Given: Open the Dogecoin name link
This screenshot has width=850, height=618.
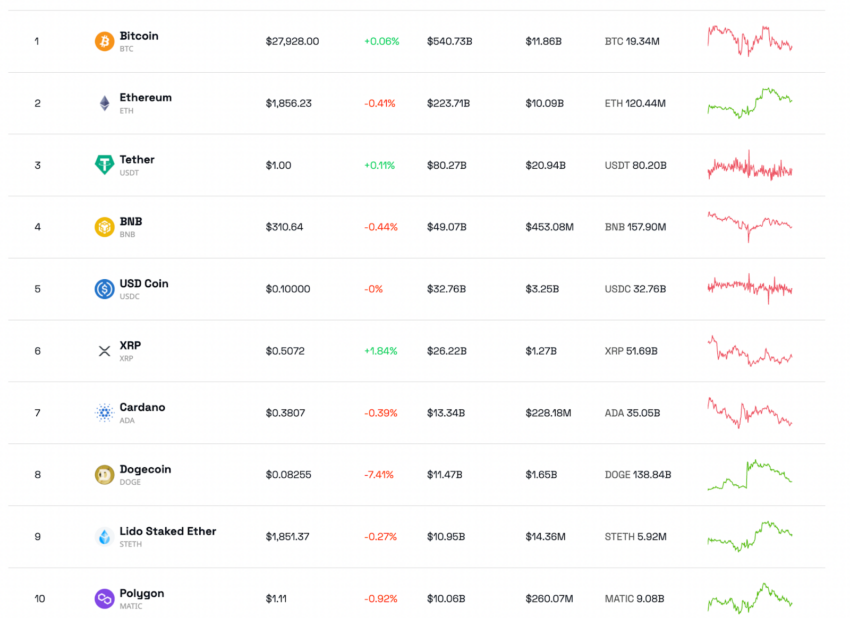Looking at the screenshot, I should 145,469.
